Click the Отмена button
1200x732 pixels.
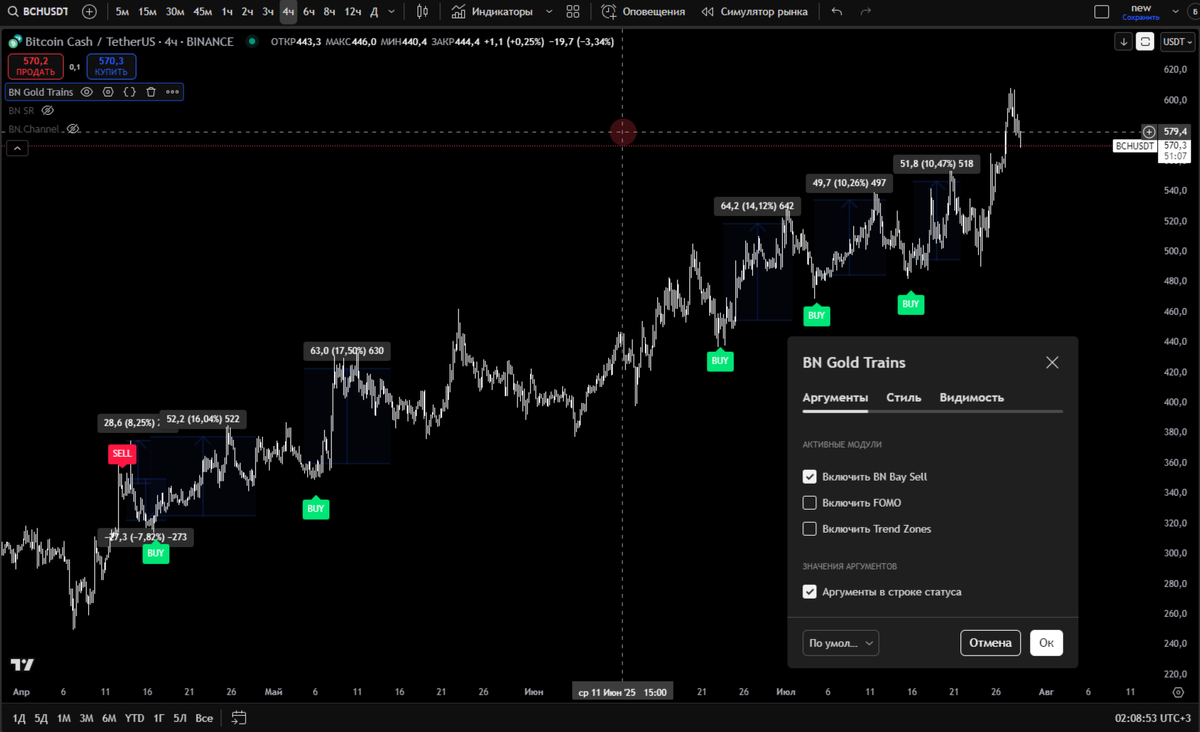pyautogui.click(x=990, y=643)
